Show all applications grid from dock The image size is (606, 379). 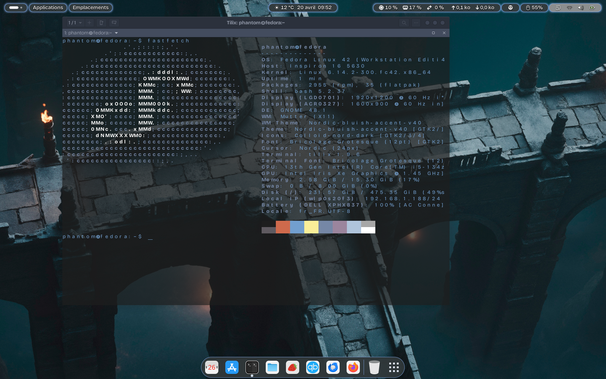coord(394,367)
